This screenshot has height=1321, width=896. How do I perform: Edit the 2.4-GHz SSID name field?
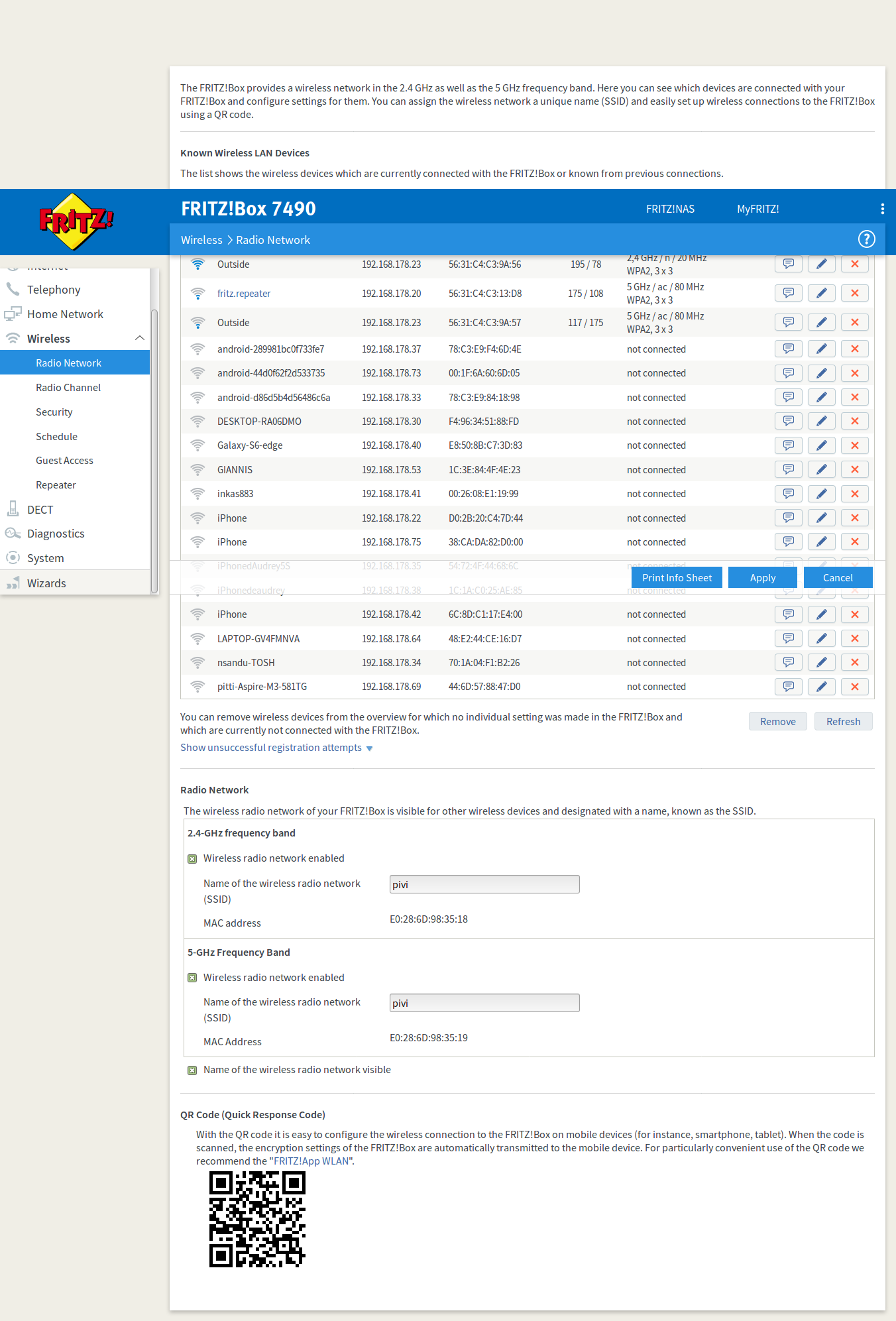484,884
